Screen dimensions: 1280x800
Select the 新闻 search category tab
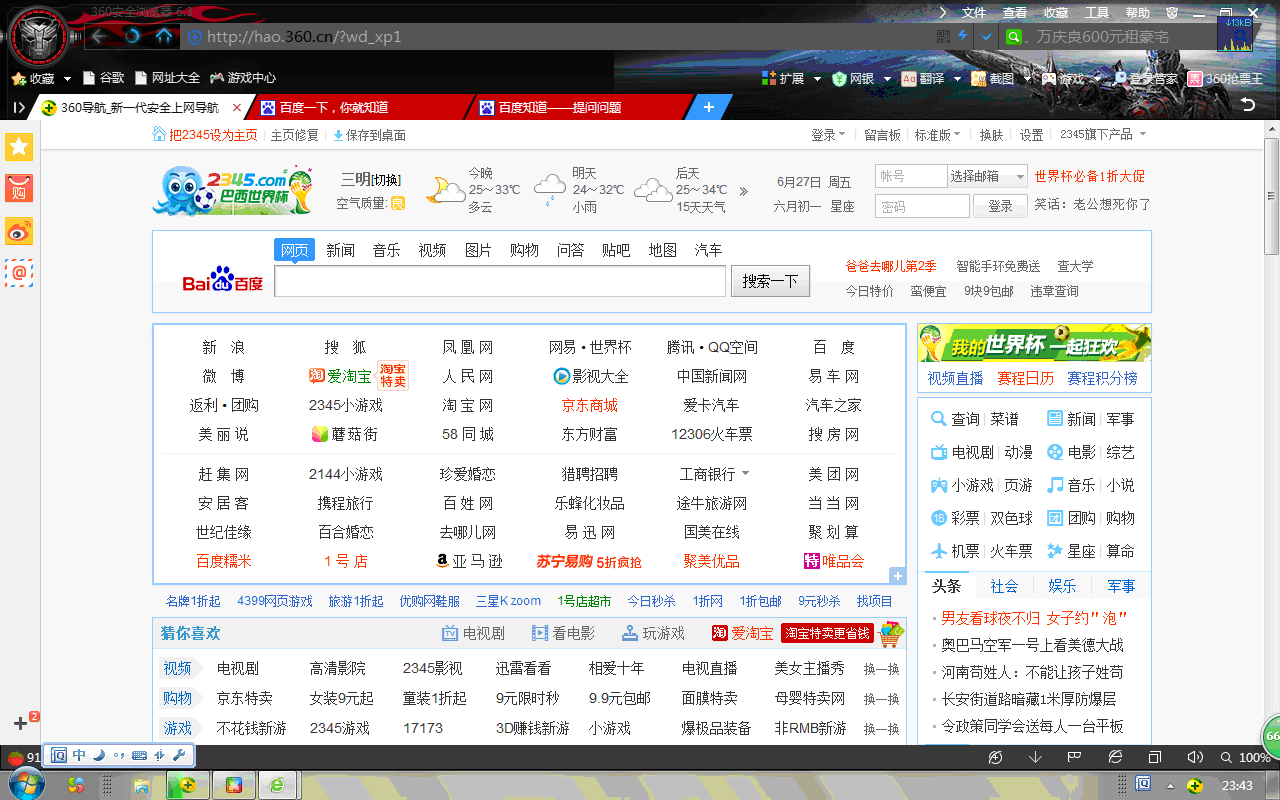point(340,250)
